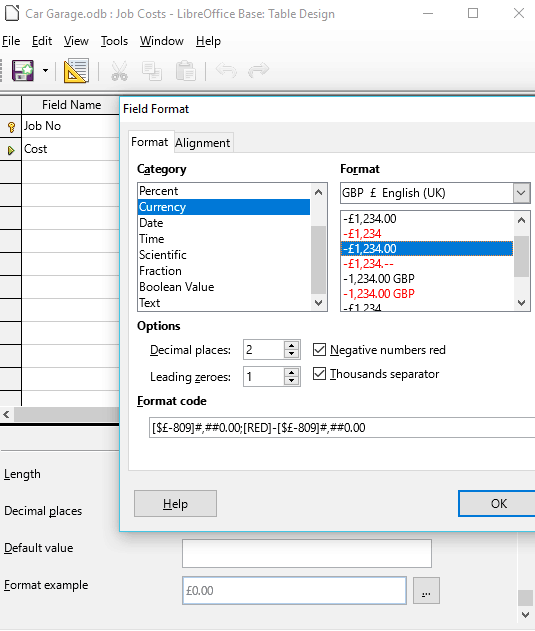Close the Table Design window
This screenshot has height=631, width=535.
518,13
